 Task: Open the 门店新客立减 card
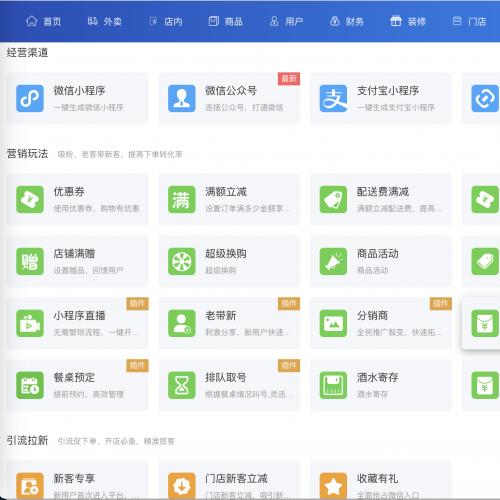(229, 480)
